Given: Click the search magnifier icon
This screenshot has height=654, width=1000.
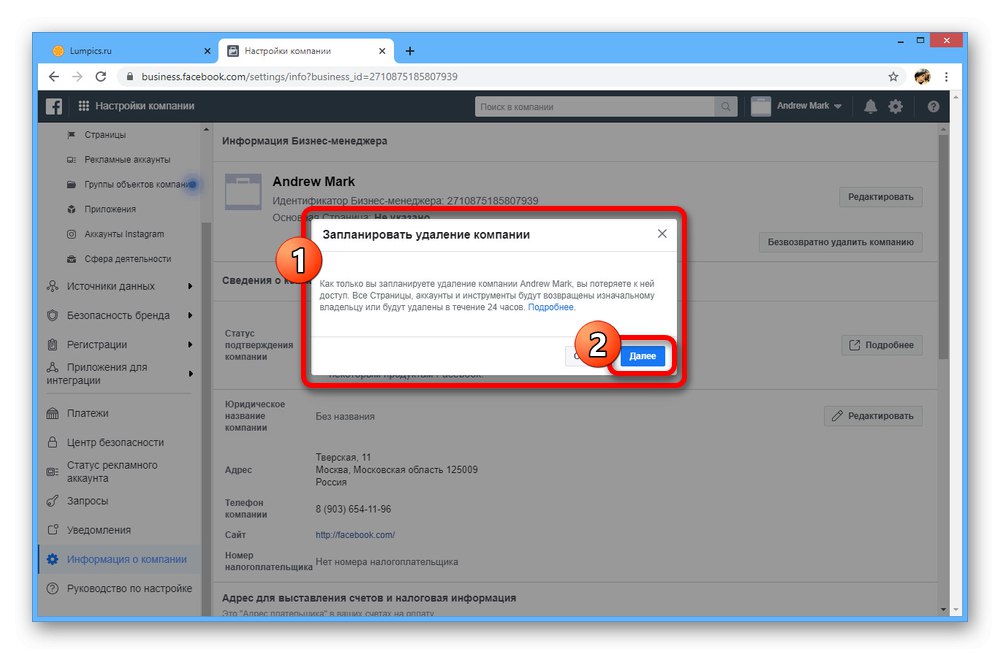Looking at the screenshot, I should pos(726,107).
